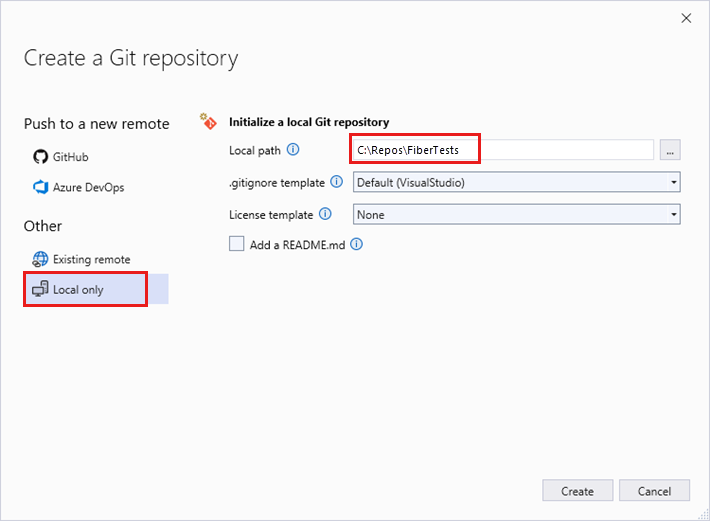710x521 pixels.
Task: Click the Local only computer icon
Action: [40, 290]
